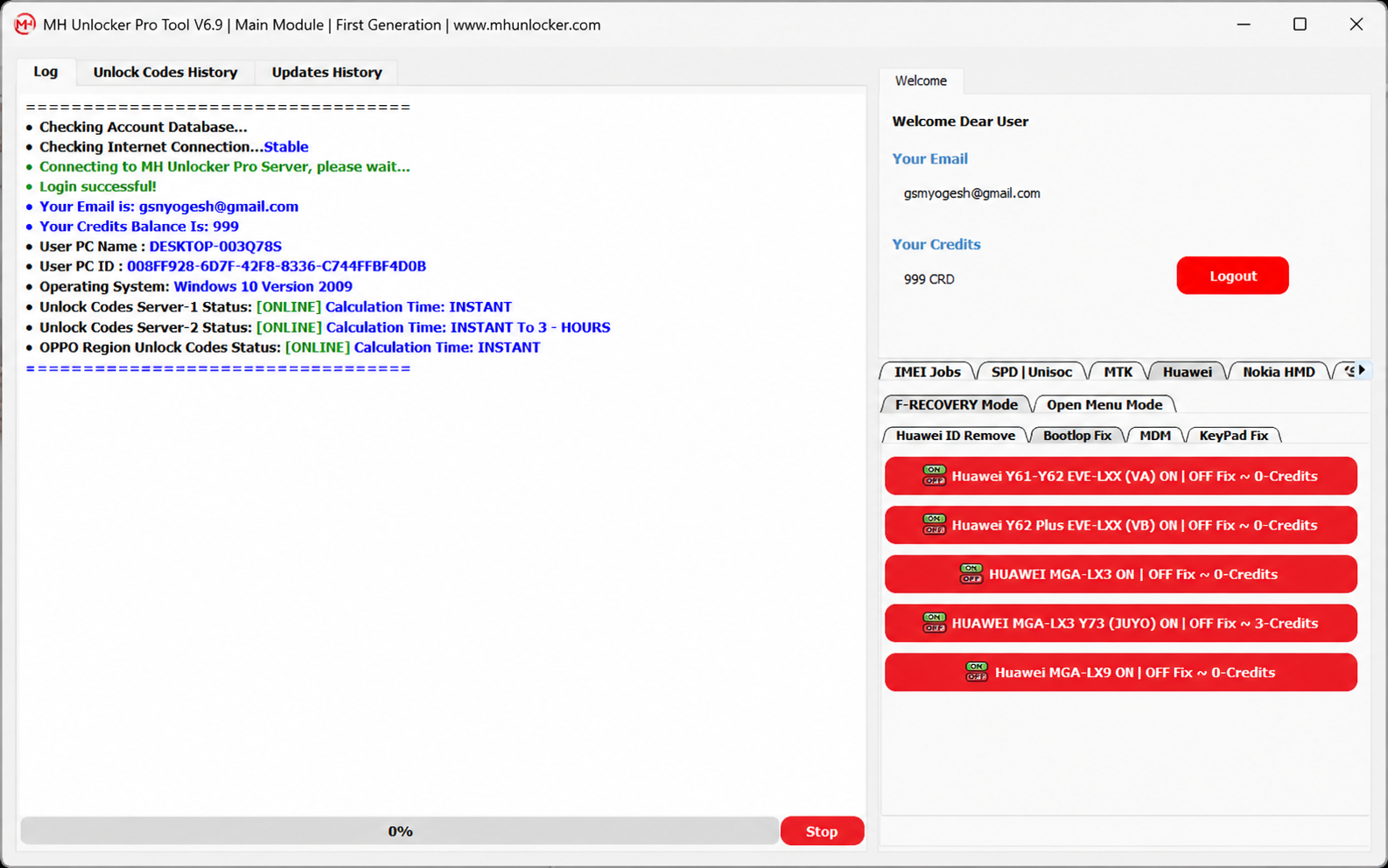
Task: Select the Welcome tab
Action: pyautogui.click(x=921, y=80)
